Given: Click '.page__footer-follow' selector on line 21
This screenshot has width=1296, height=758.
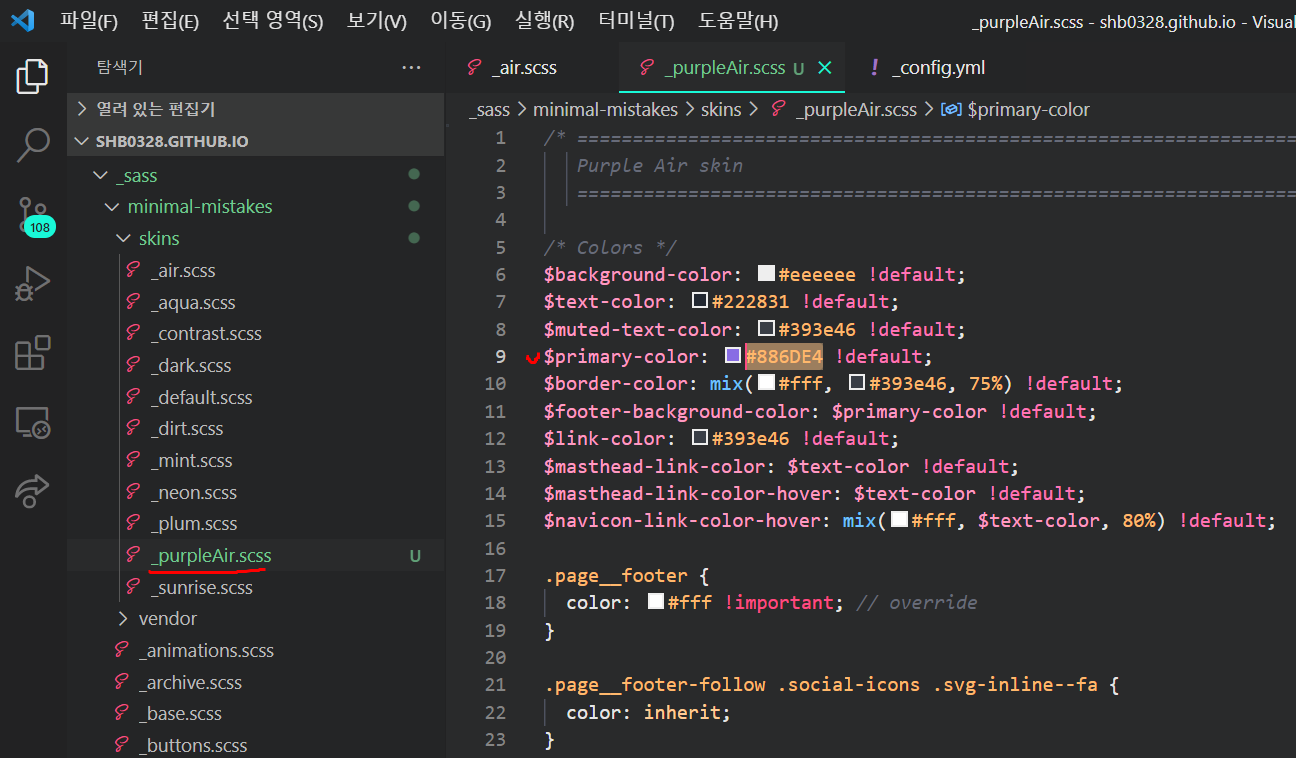Looking at the screenshot, I should (655, 684).
